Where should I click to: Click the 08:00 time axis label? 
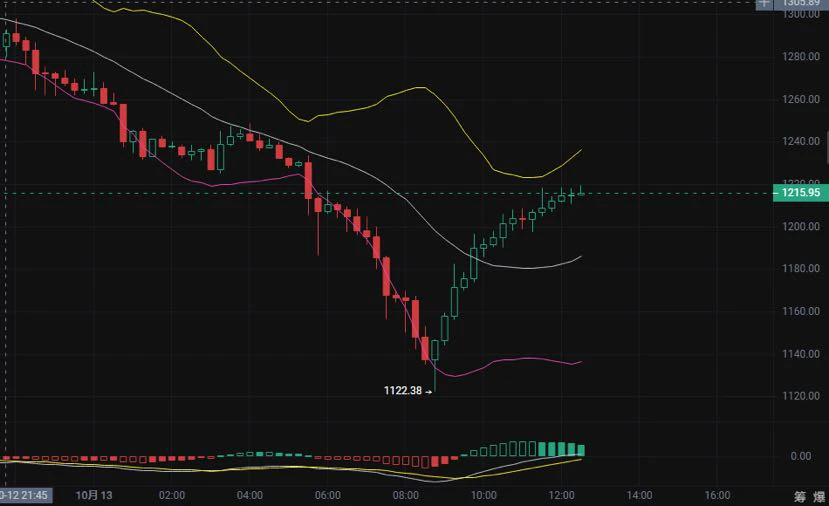406,495
